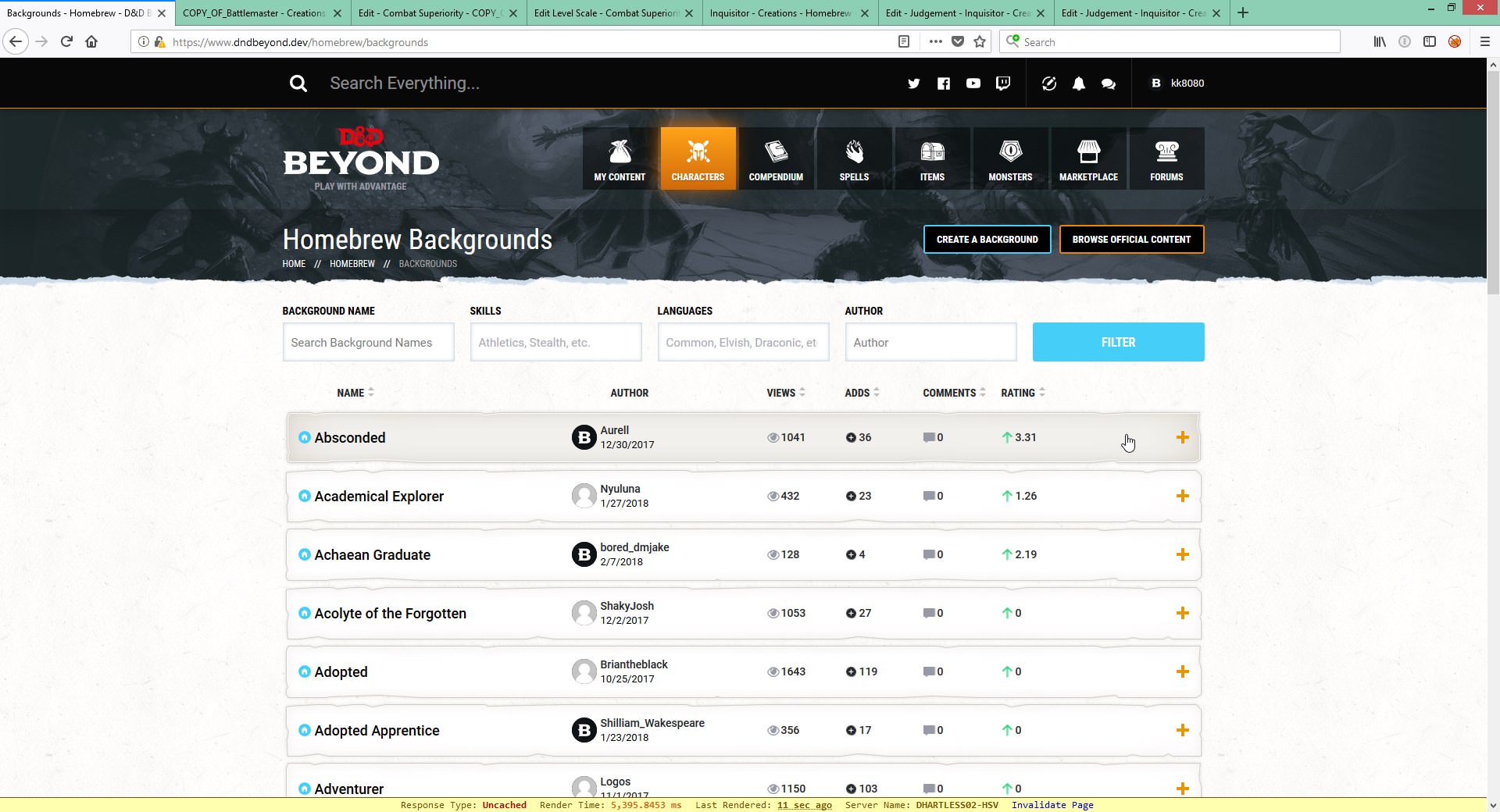Switch to Edit Level Scale browser tab
The image size is (1500, 812).
point(605,13)
